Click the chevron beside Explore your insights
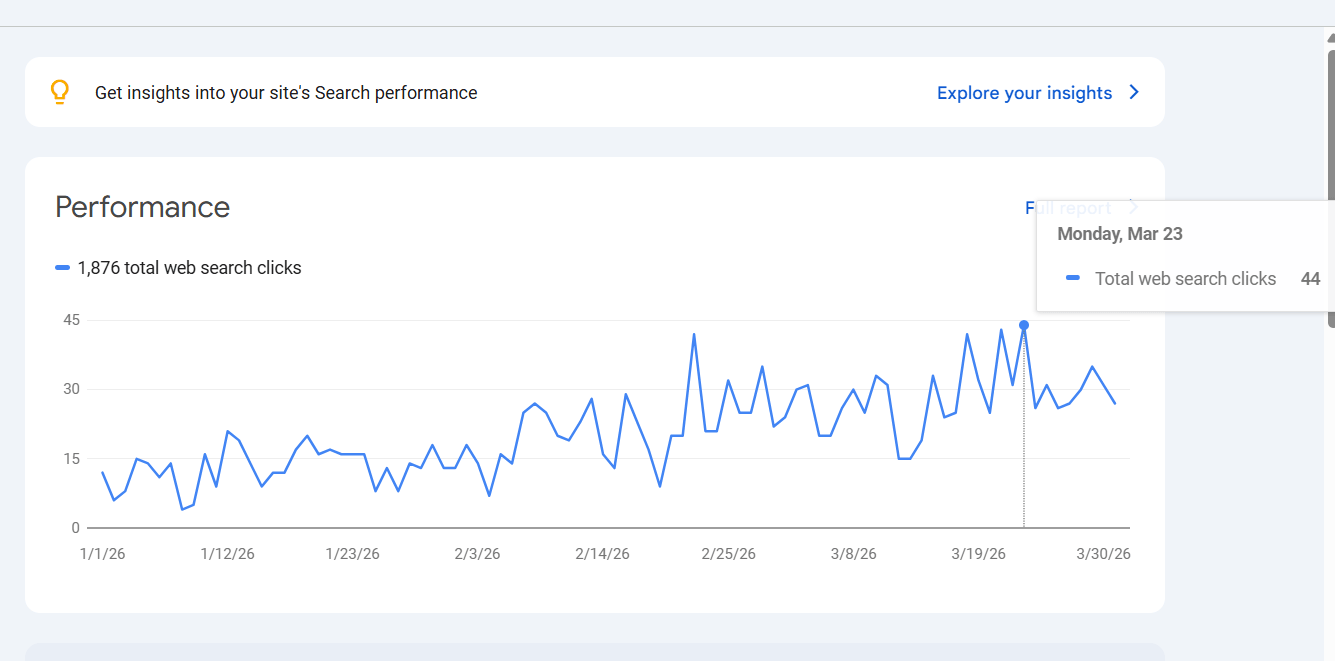1335x661 pixels. pos(1134,92)
